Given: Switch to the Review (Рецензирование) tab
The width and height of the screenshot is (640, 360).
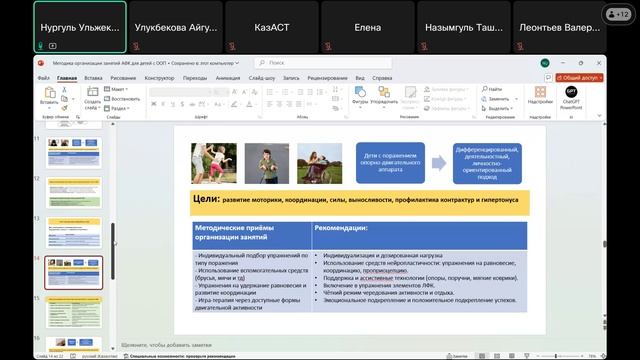Looking at the screenshot, I should tap(327, 78).
